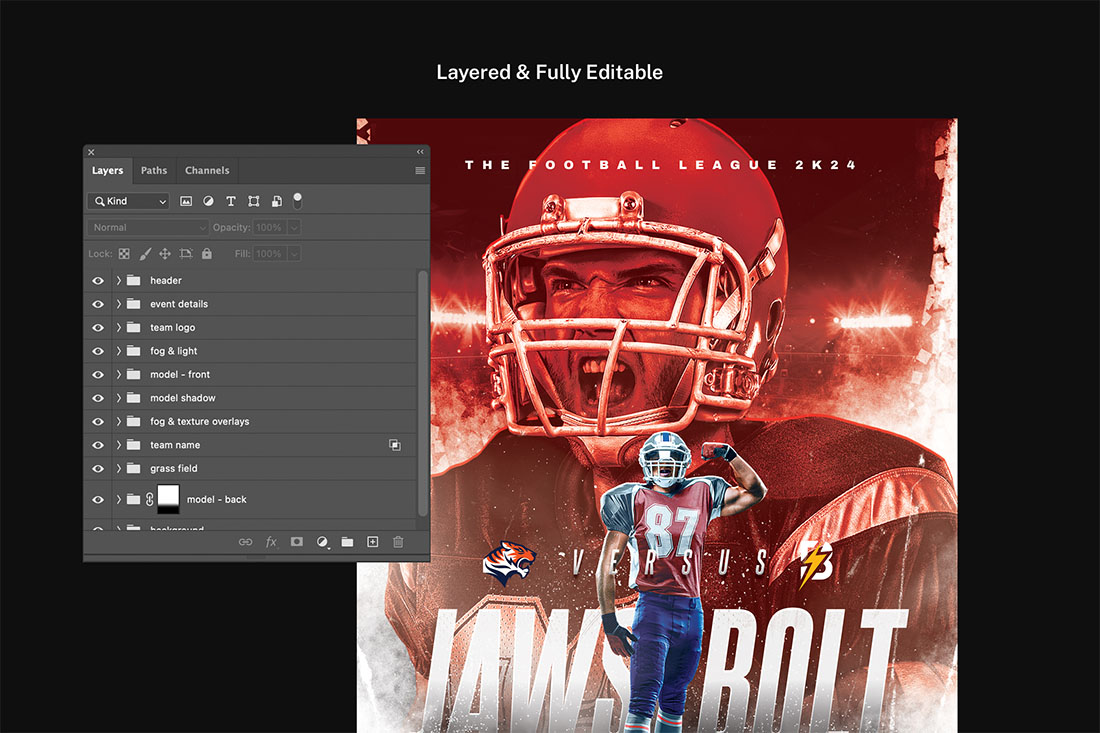This screenshot has height=733, width=1100.
Task: Select the smart object filter icon
Action: tap(277, 201)
